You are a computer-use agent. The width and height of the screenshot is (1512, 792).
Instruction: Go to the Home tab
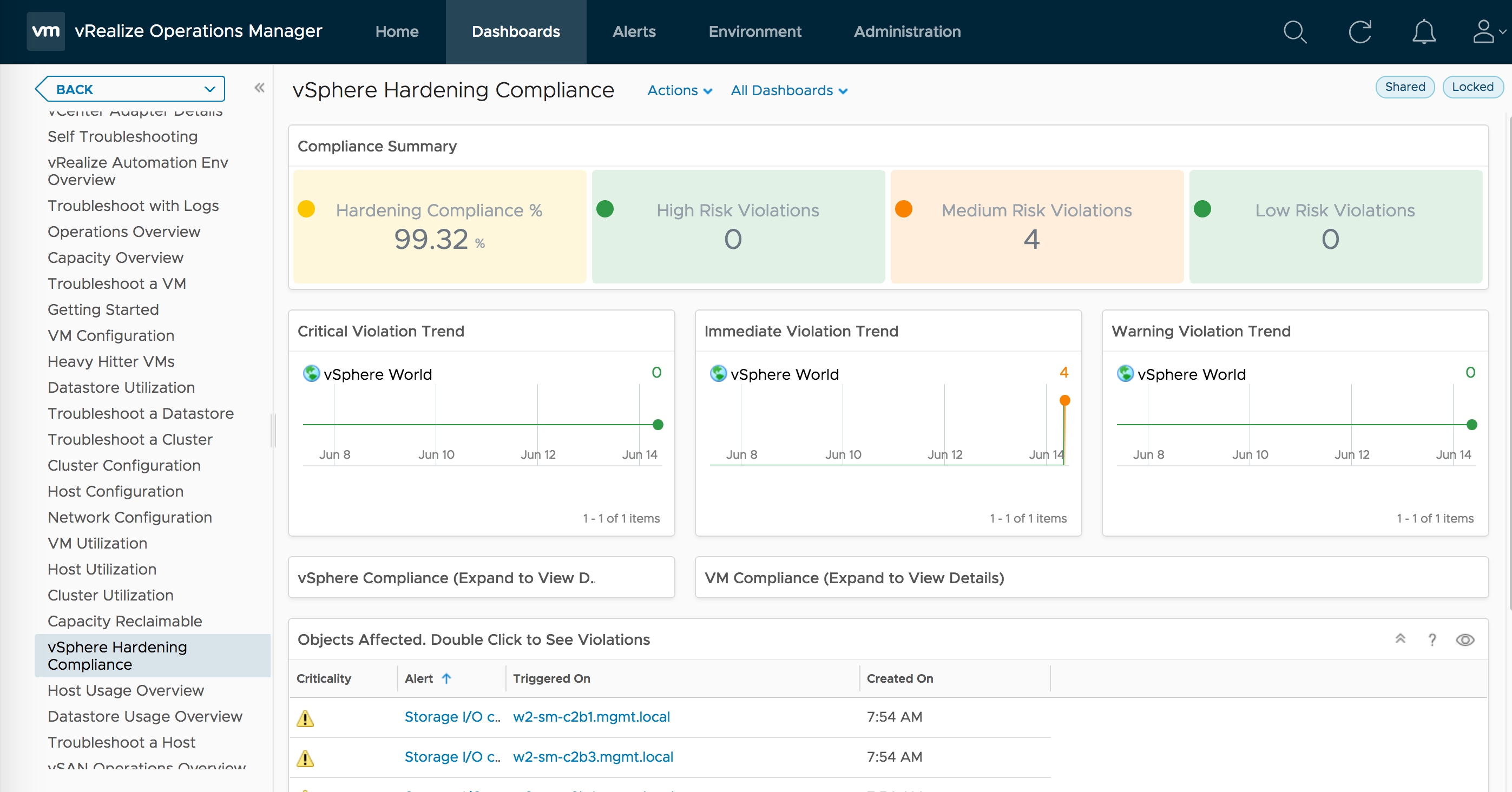click(397, 32)
